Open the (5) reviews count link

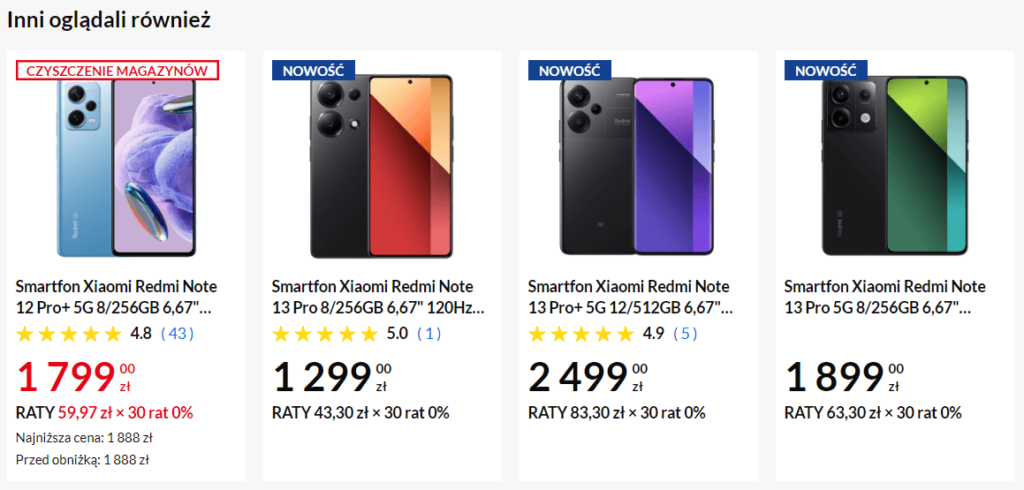pyautogui.click(x=685, y=334)
